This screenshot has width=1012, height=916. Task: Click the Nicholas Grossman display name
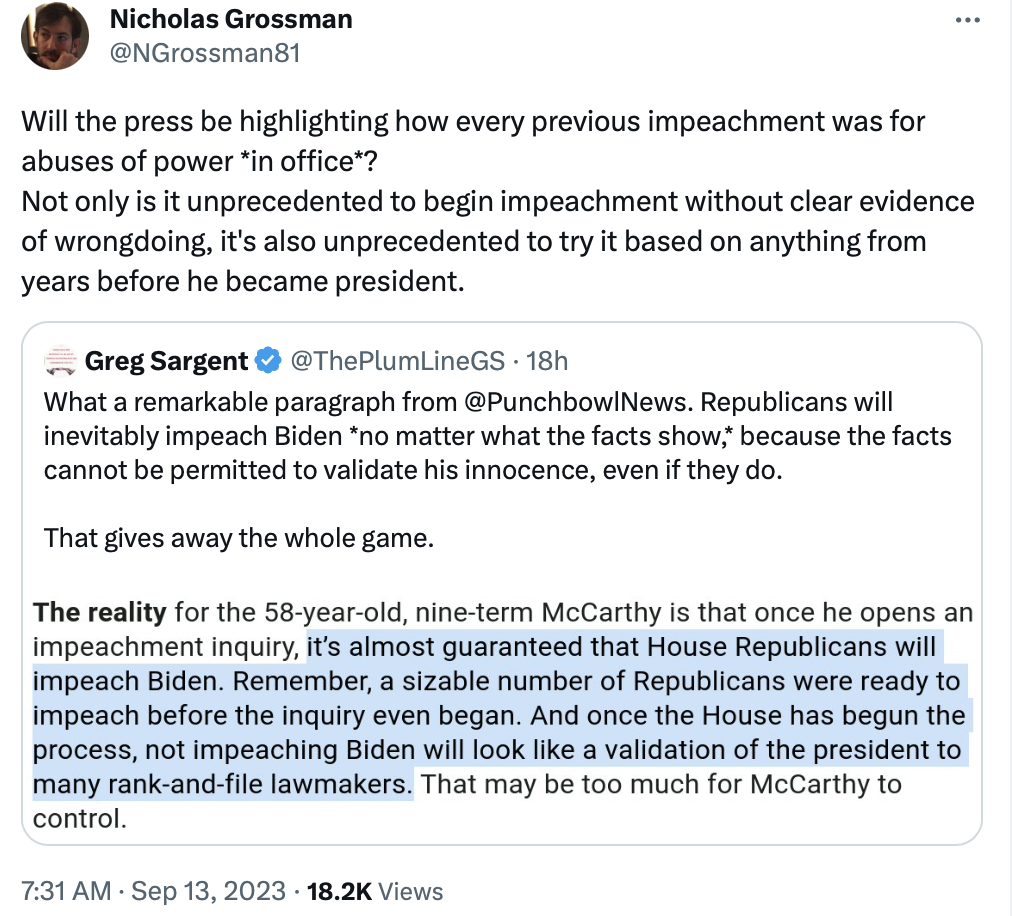click(231, 19)
